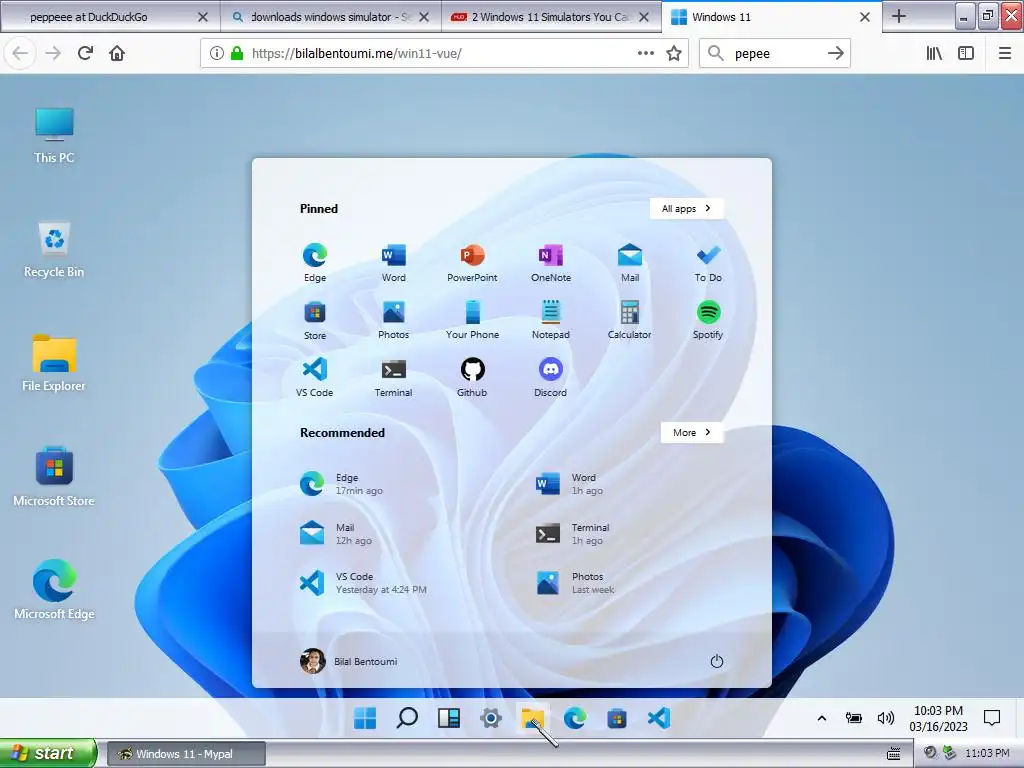The width and height of the screenshot is (1024, 768).
Task: Open the Widgets icon on the simulated taskbar
Action: (x=449, y=718)
